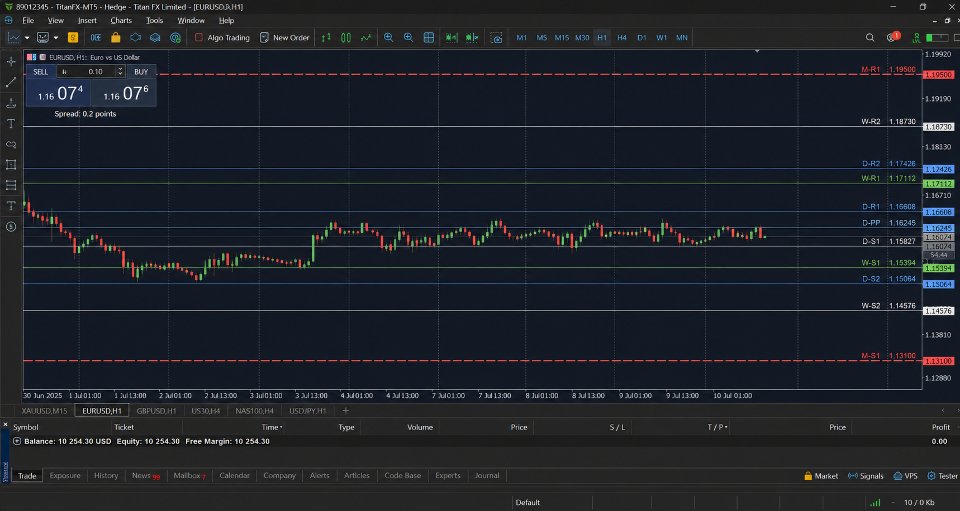
Task: Open a New Order
Action: [285, 37]
